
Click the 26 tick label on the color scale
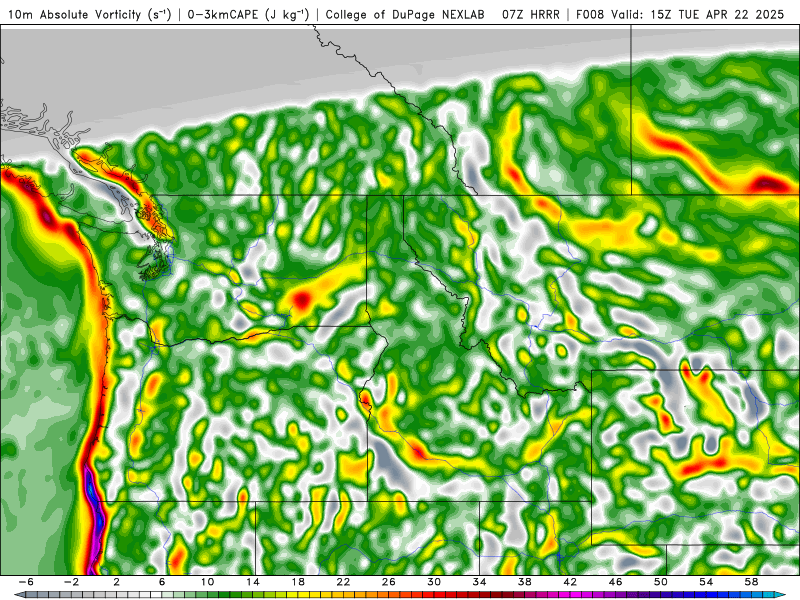point(389,582)
